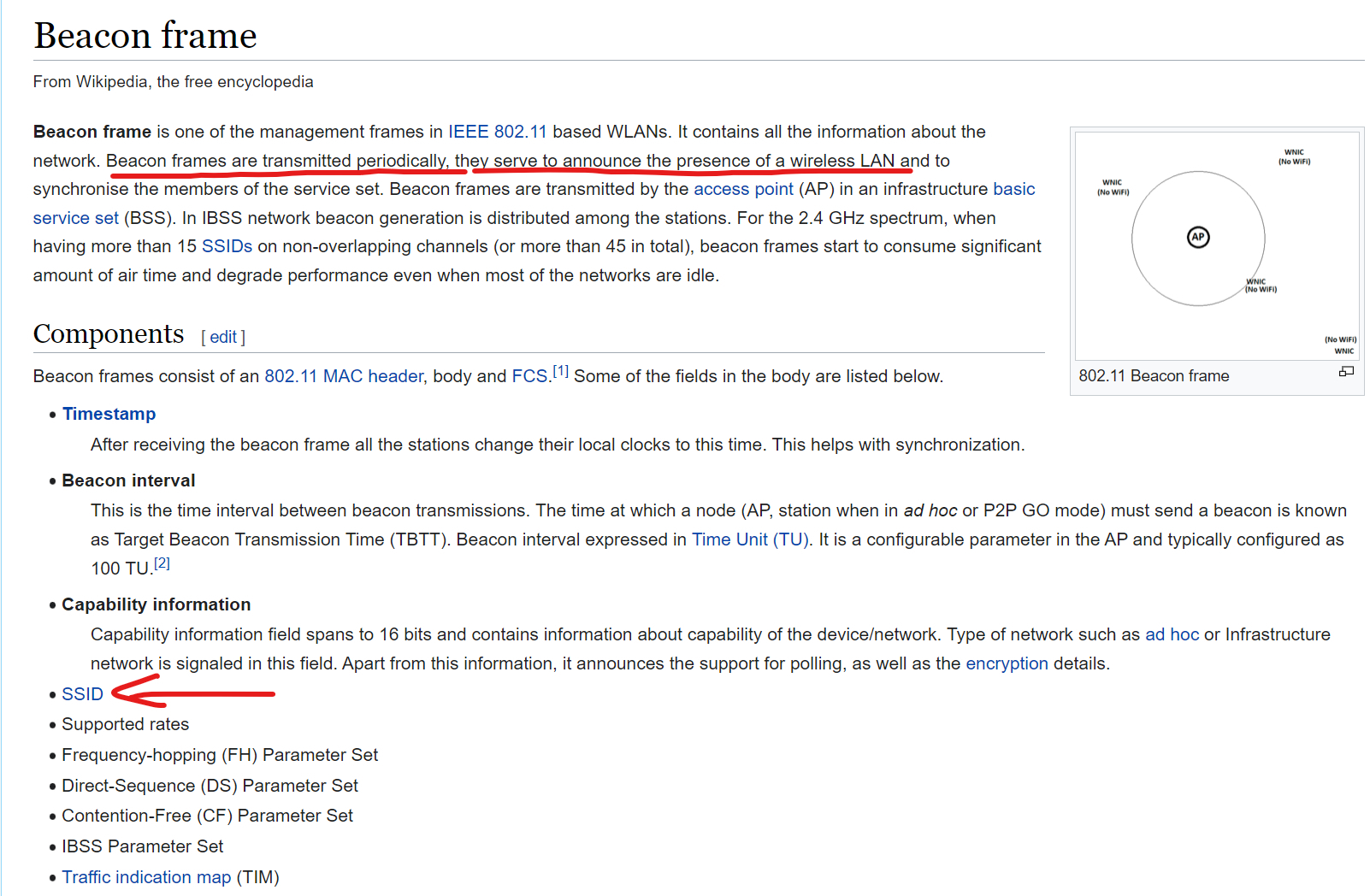Click the Contention-Free (CF) Parameter Set item
This screenshot has height=896, width=1370.
tap(208, 816)
